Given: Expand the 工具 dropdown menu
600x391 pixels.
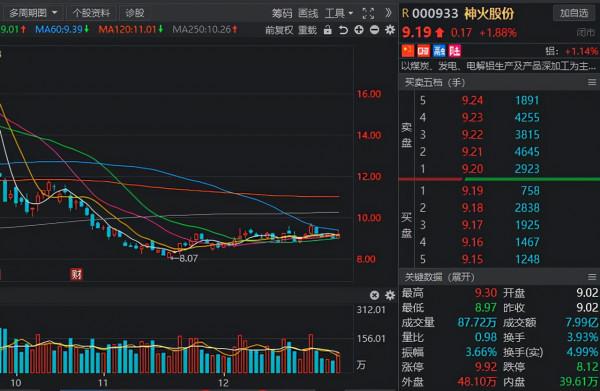Looking at the screenshot, I should tap(339, 13).
